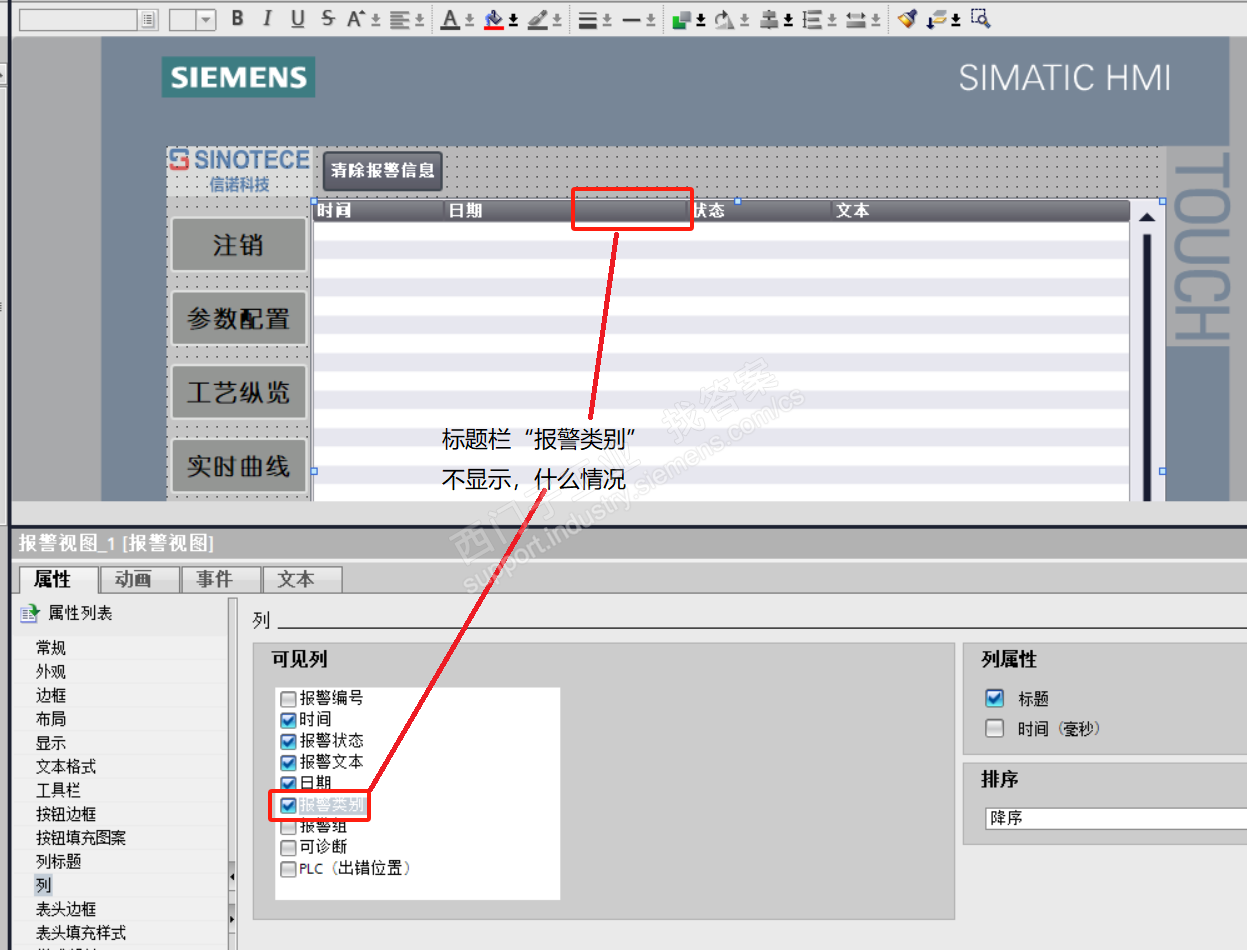1247x950 pixels.
Task: Click the equalize width icon
Action: tap(856, 19)
